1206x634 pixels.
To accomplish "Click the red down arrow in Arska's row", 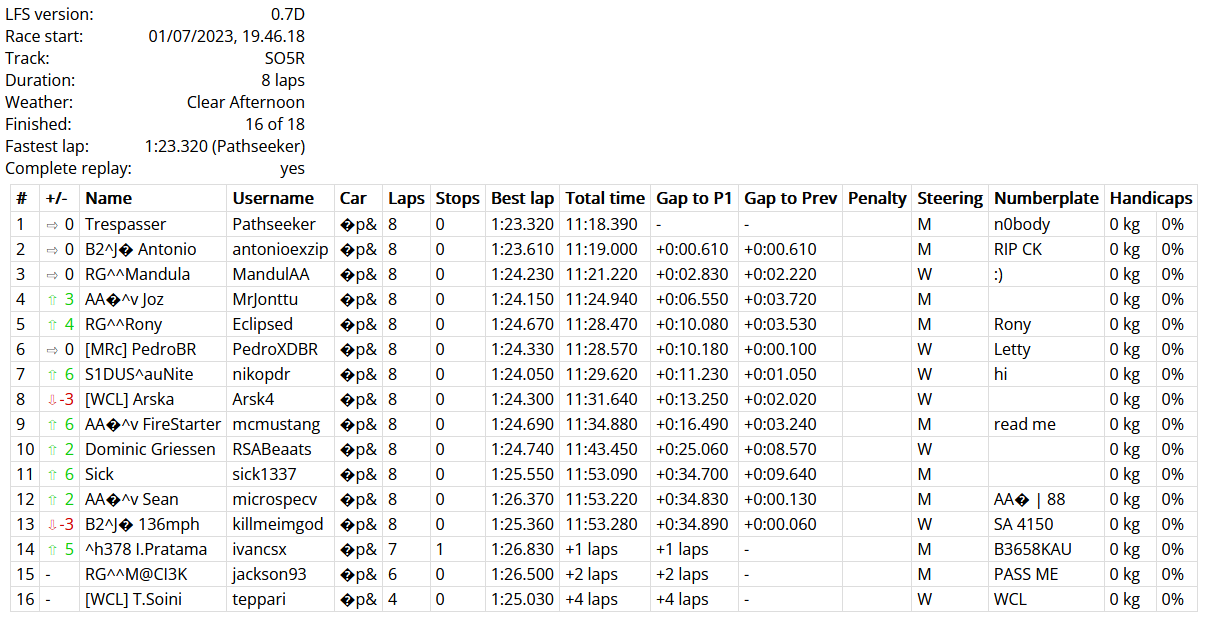I will click(x=52, y=399).
